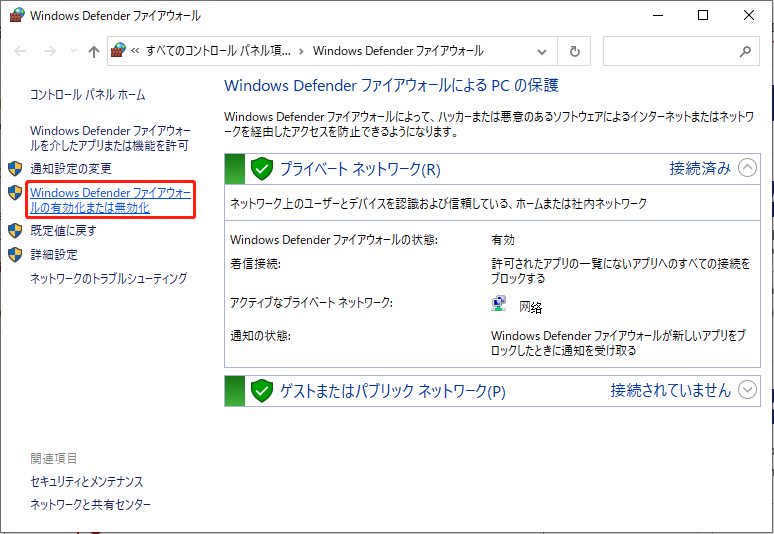Open ネットワークのトラブルシューティング link
Screen dimensions: 774x534
(x=109, y=278)
